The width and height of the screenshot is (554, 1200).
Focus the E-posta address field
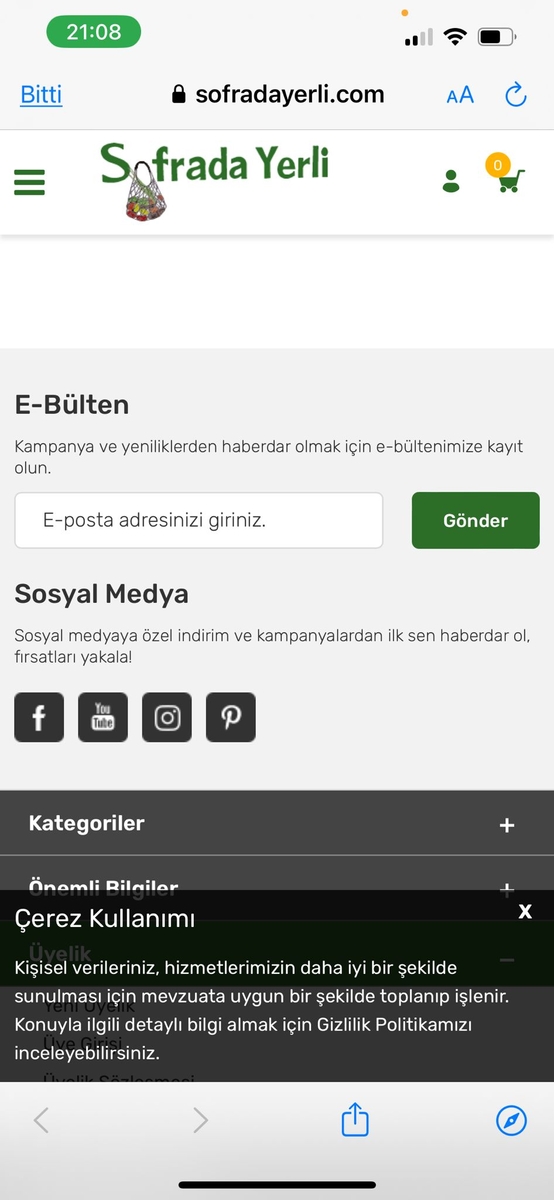199,520
